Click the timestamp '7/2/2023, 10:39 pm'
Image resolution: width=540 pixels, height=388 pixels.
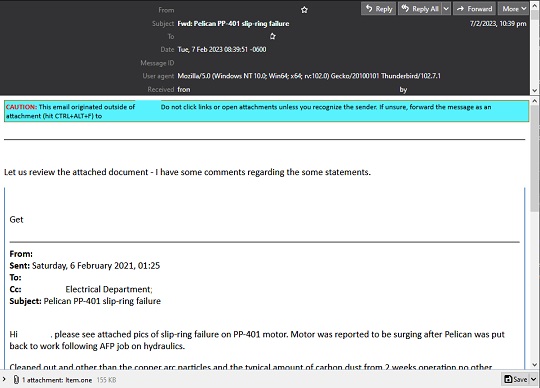pyautogui.click(x=498, y=23)
